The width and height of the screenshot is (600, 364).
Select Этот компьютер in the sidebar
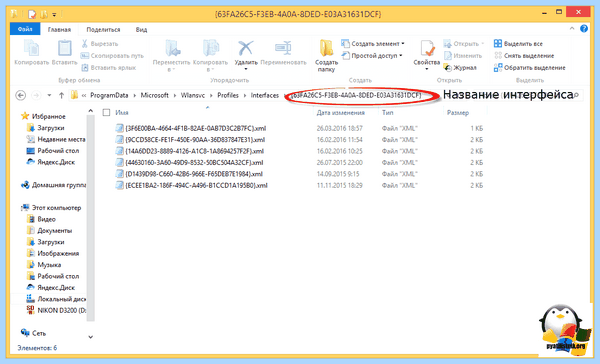pos(51,208)
